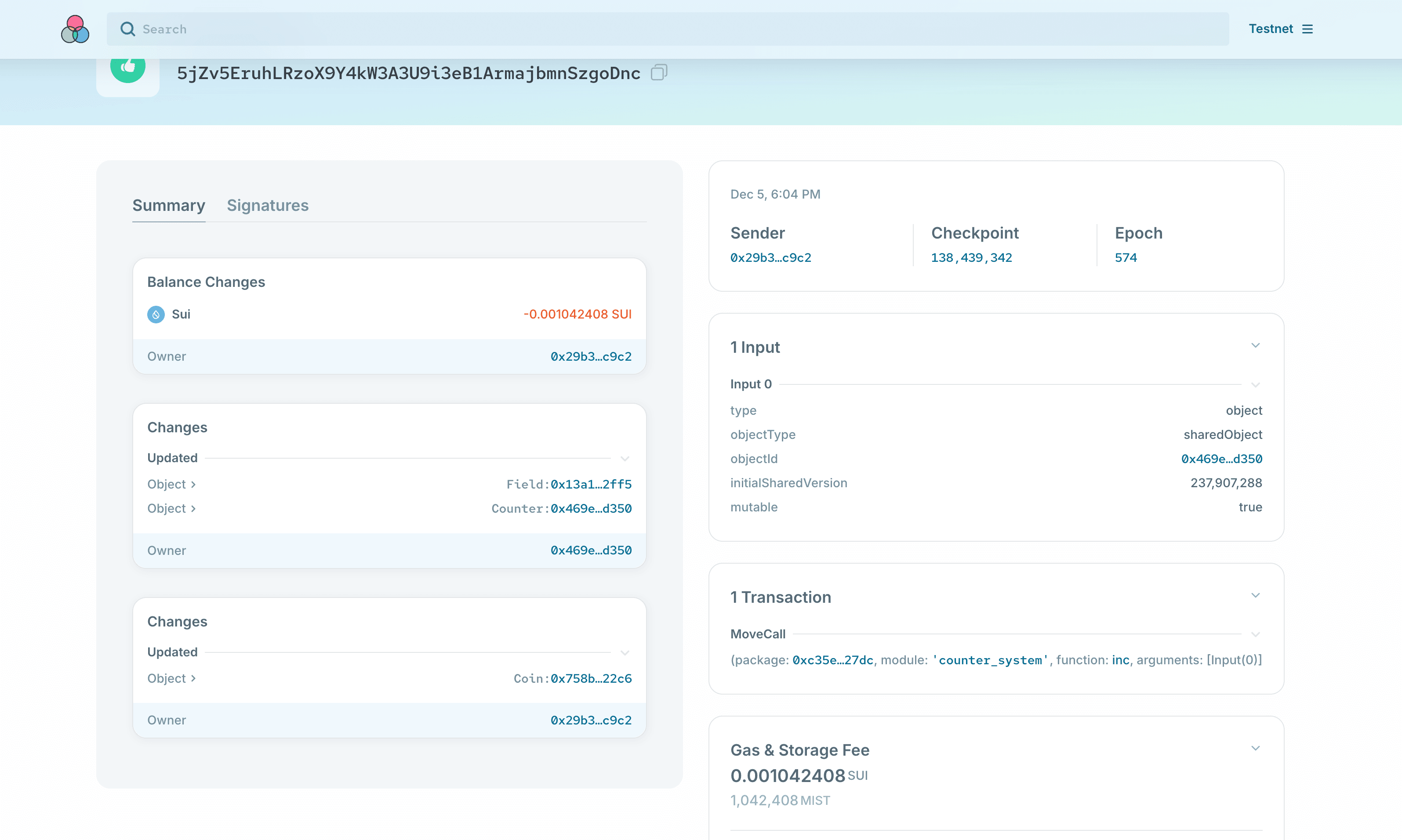1402x840 pixels.
Task: Open Balance Changes owner 0x29b3...c9c2 link
Action: point(591,357)
